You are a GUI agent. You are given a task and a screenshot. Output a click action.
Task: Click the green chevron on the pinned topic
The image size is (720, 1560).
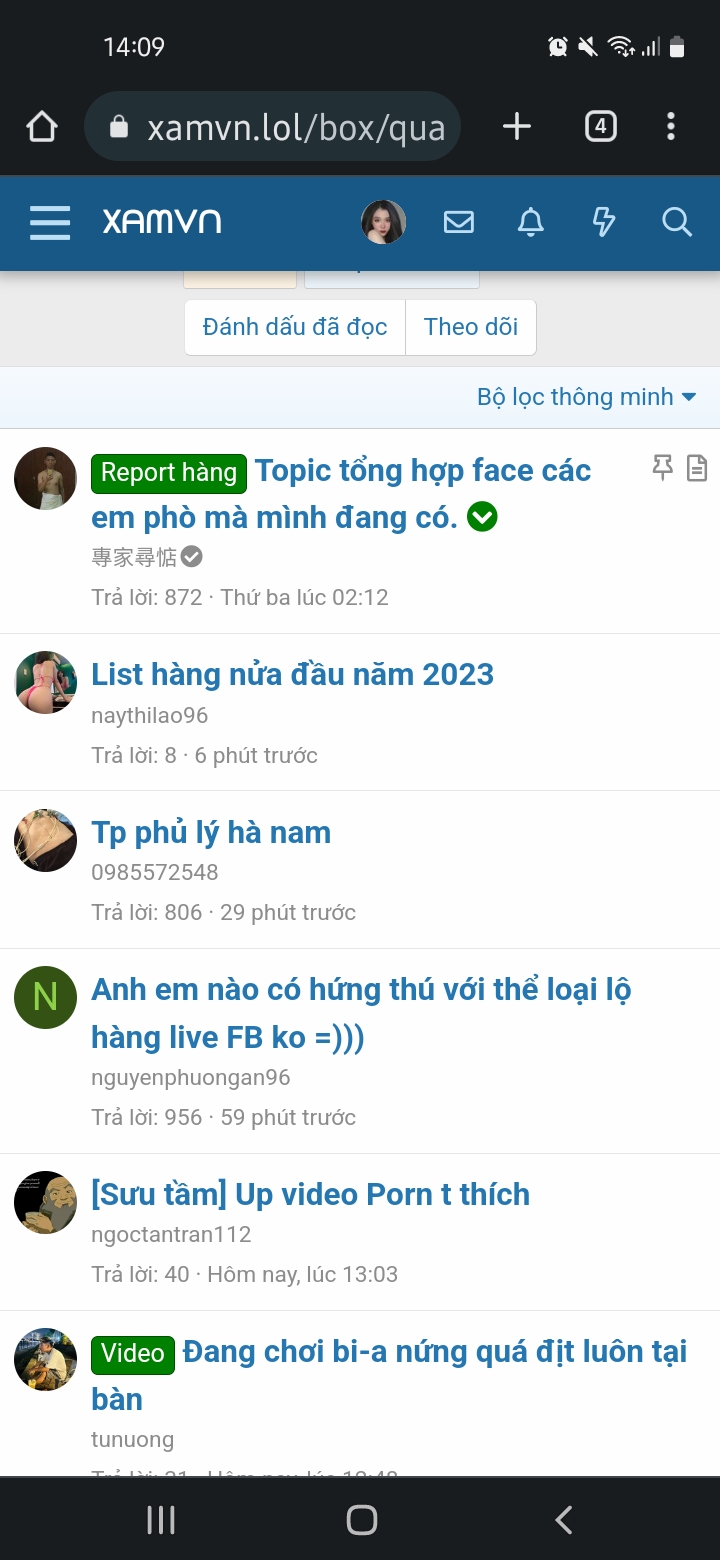coord(482,517)
